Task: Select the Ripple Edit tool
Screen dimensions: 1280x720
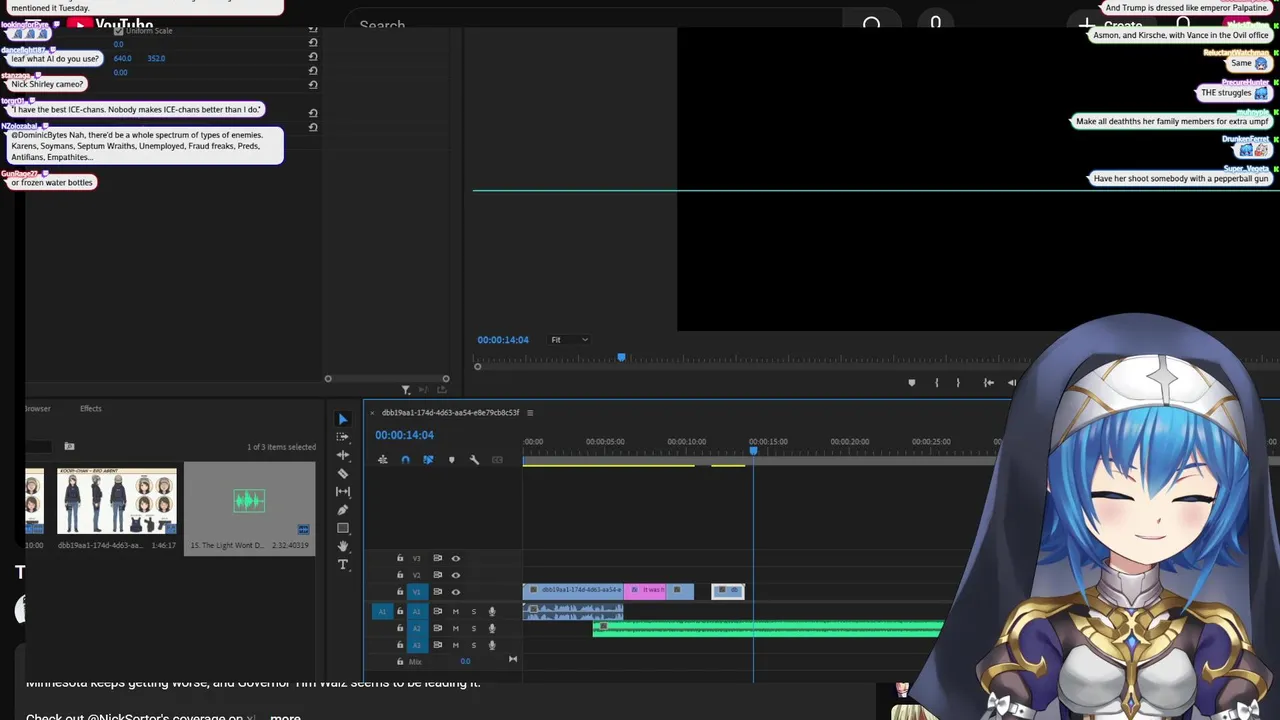Action: (342, 455)
